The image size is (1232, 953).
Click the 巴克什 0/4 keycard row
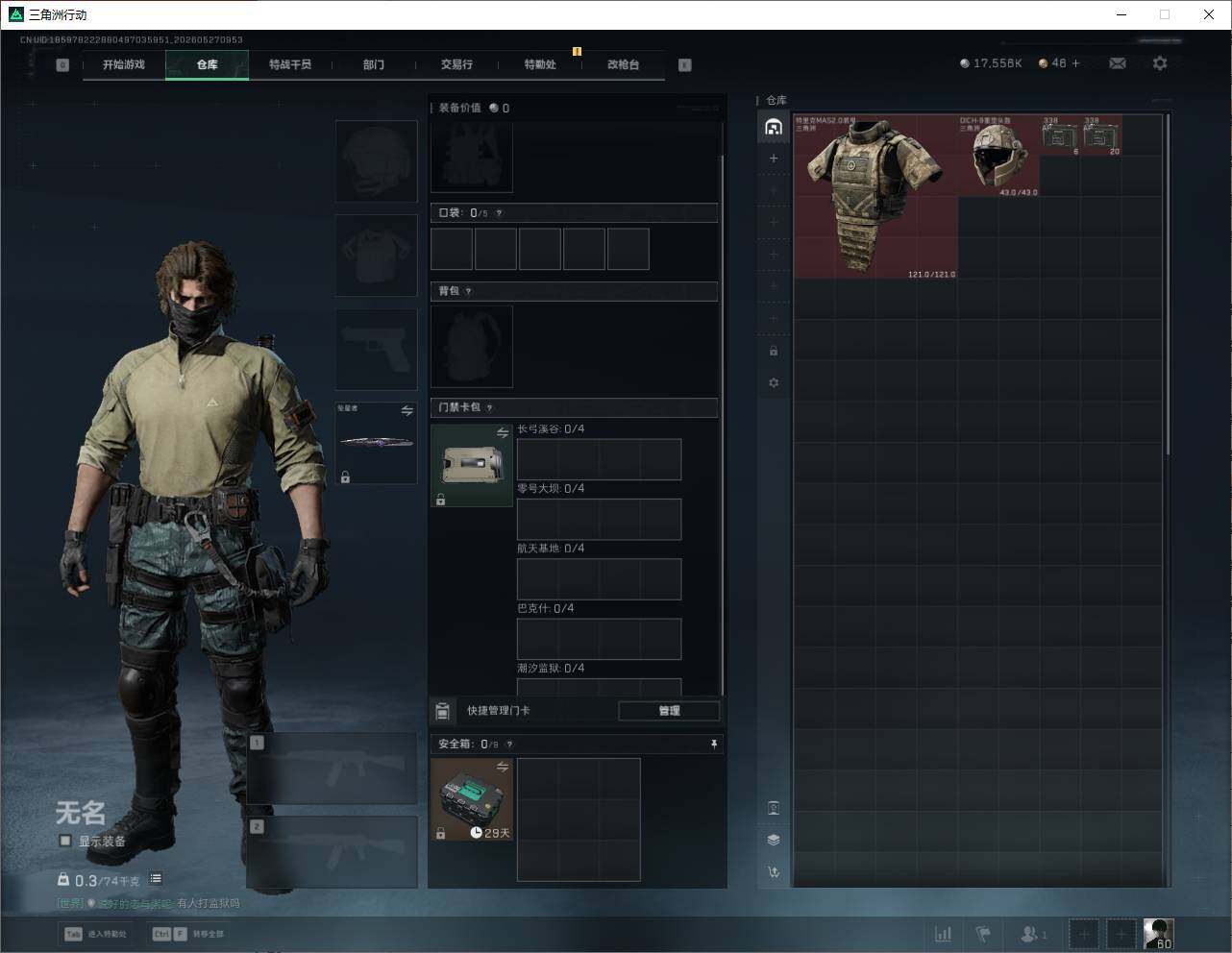pos(599,639)
